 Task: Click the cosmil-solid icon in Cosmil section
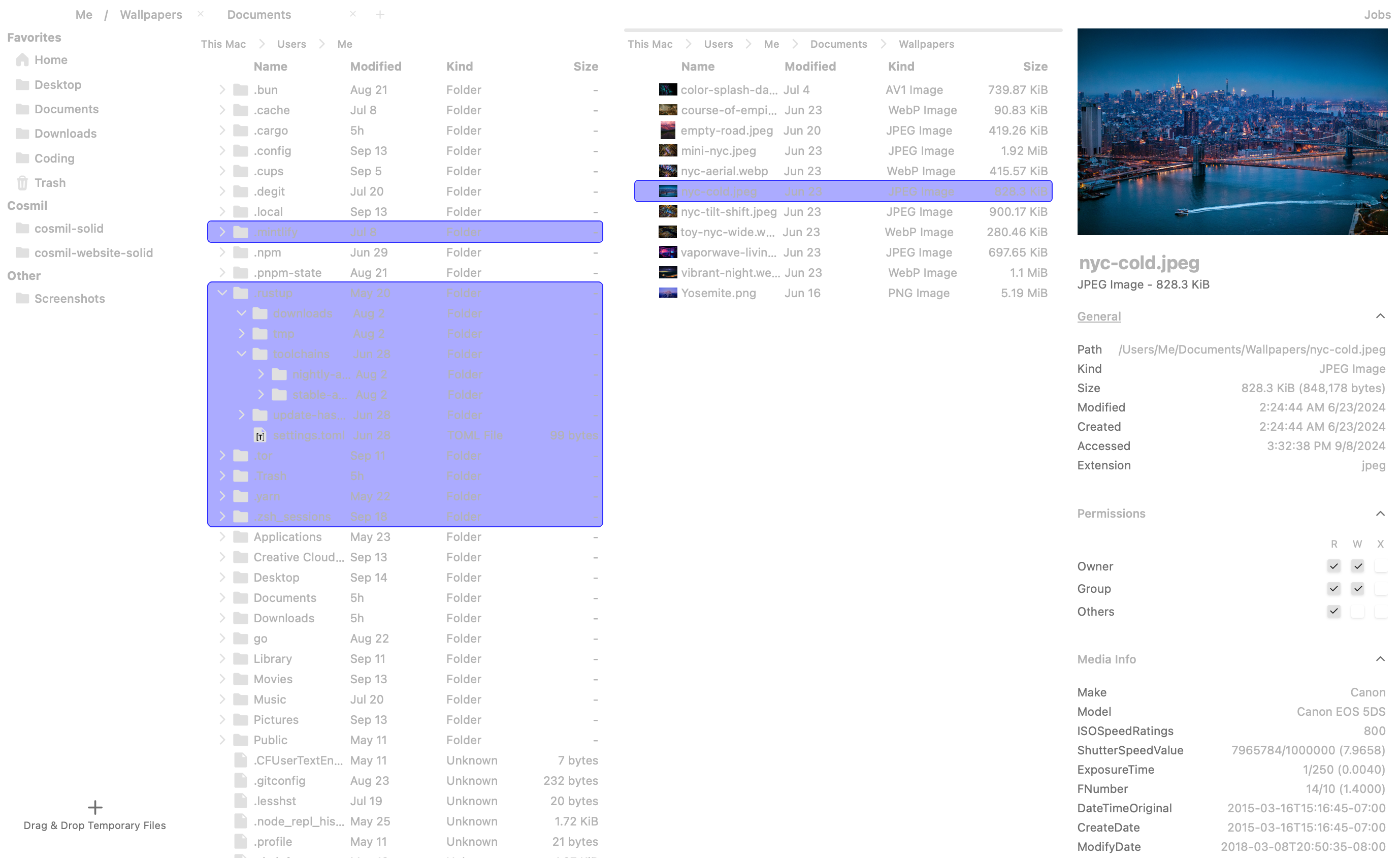click(22, 228)
